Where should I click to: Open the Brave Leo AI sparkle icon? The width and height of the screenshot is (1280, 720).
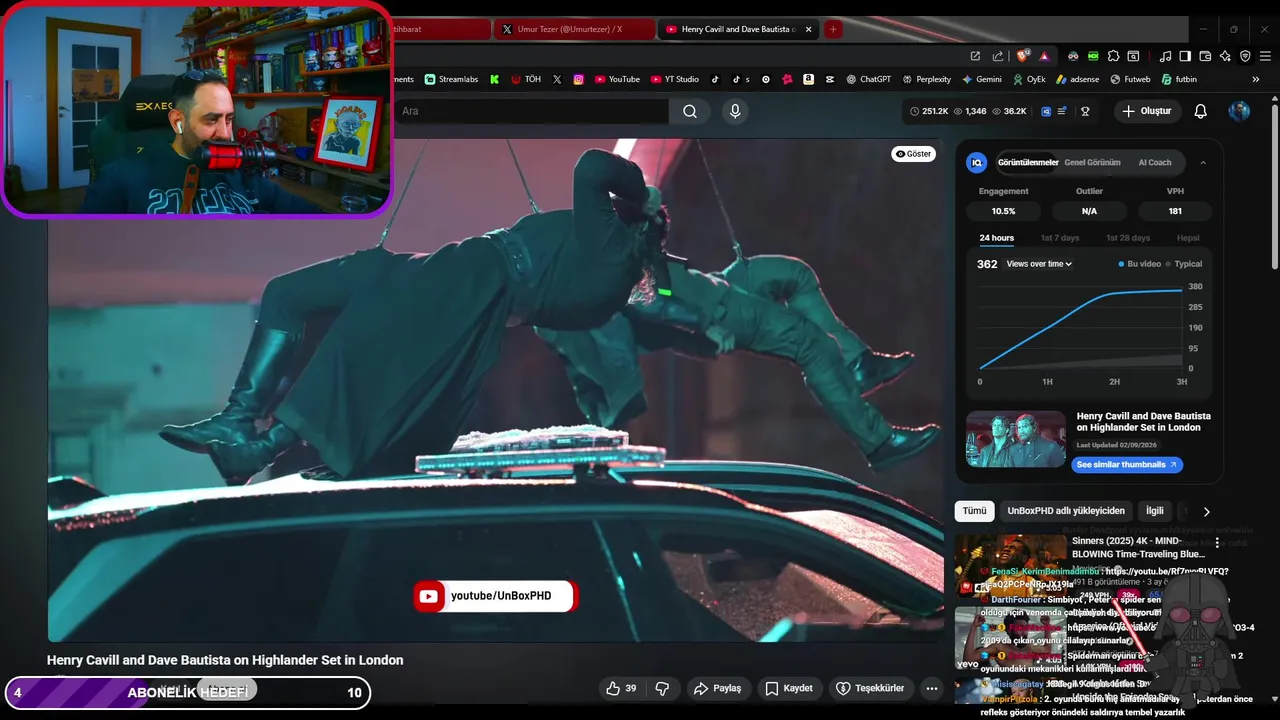click(1225, 56)
